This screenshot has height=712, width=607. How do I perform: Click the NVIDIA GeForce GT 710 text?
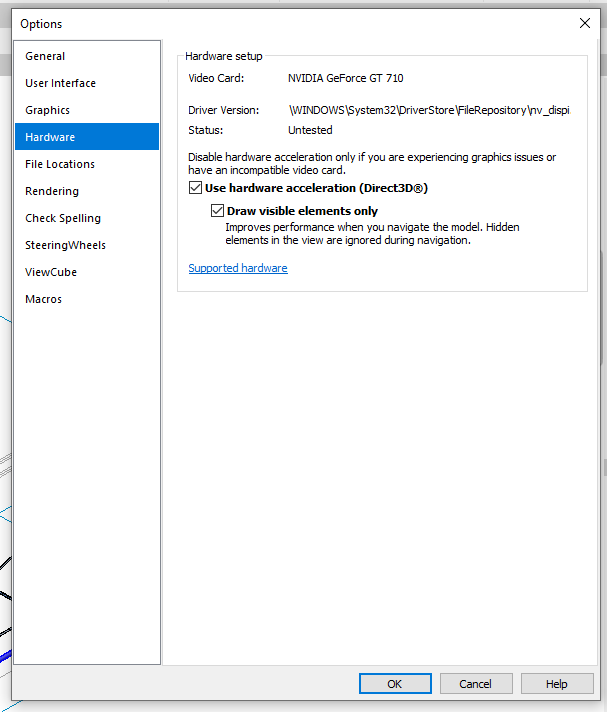(x=345, y=78)
